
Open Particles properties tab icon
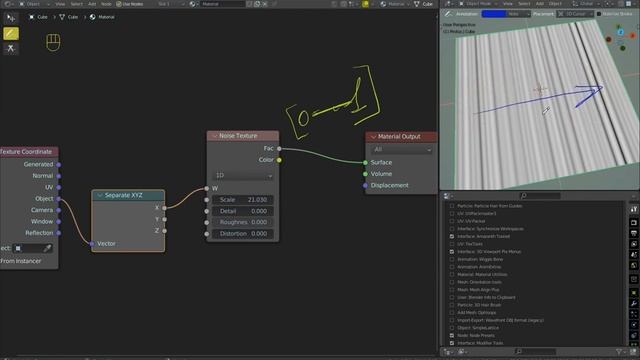(x=633, y=314)
